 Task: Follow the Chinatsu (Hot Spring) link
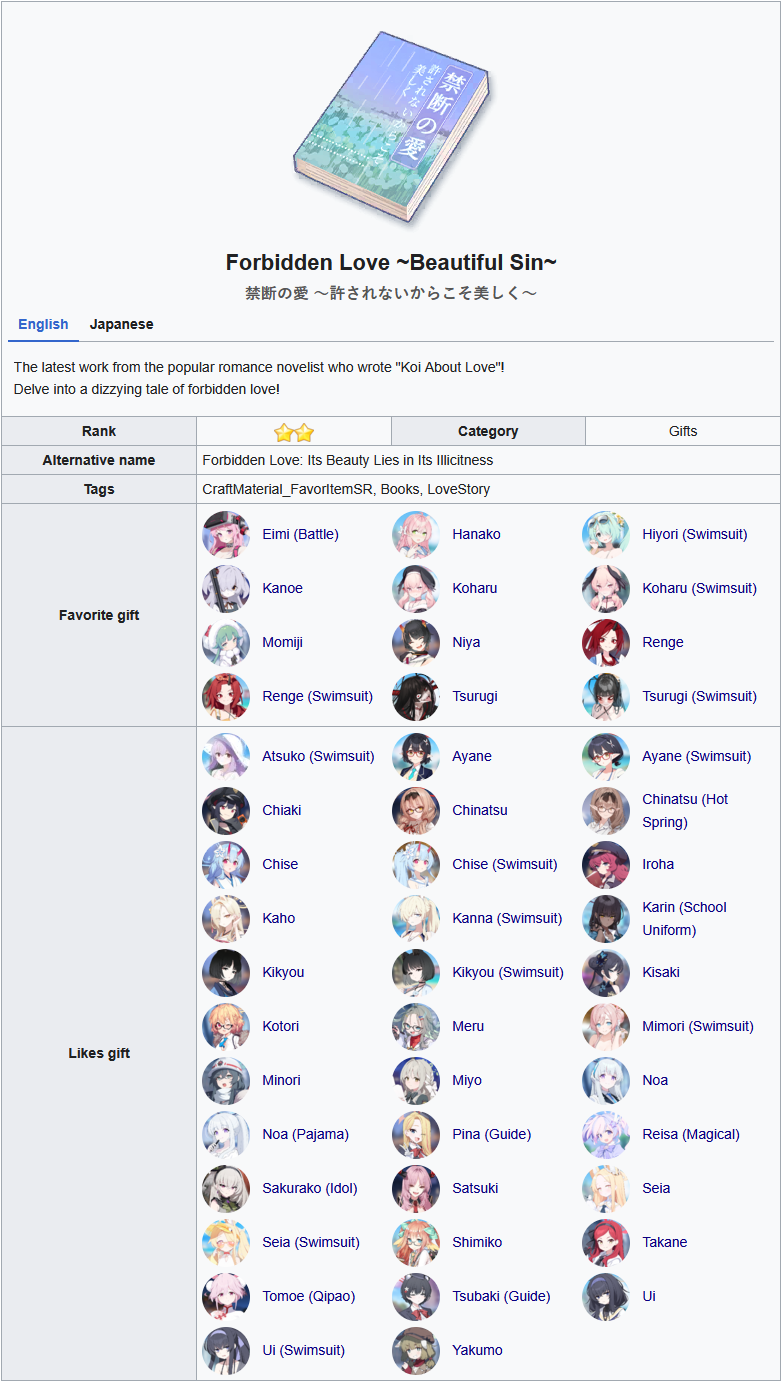pyautogui.click(x=685, y=811)
